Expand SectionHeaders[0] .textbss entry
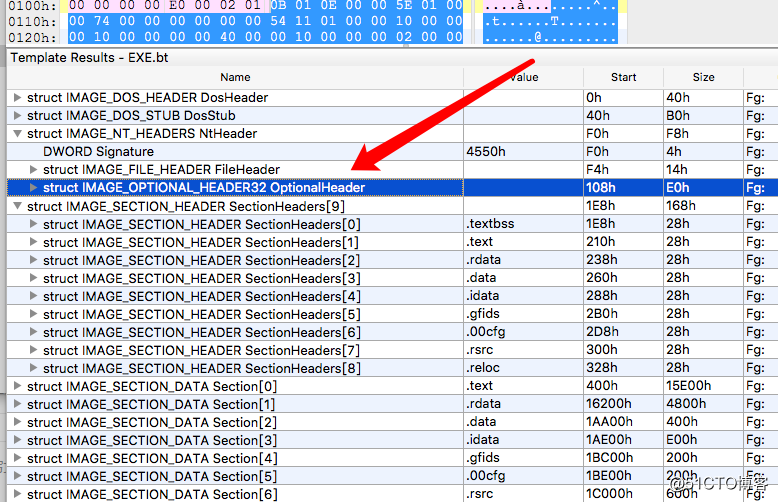 coord(33,224)
